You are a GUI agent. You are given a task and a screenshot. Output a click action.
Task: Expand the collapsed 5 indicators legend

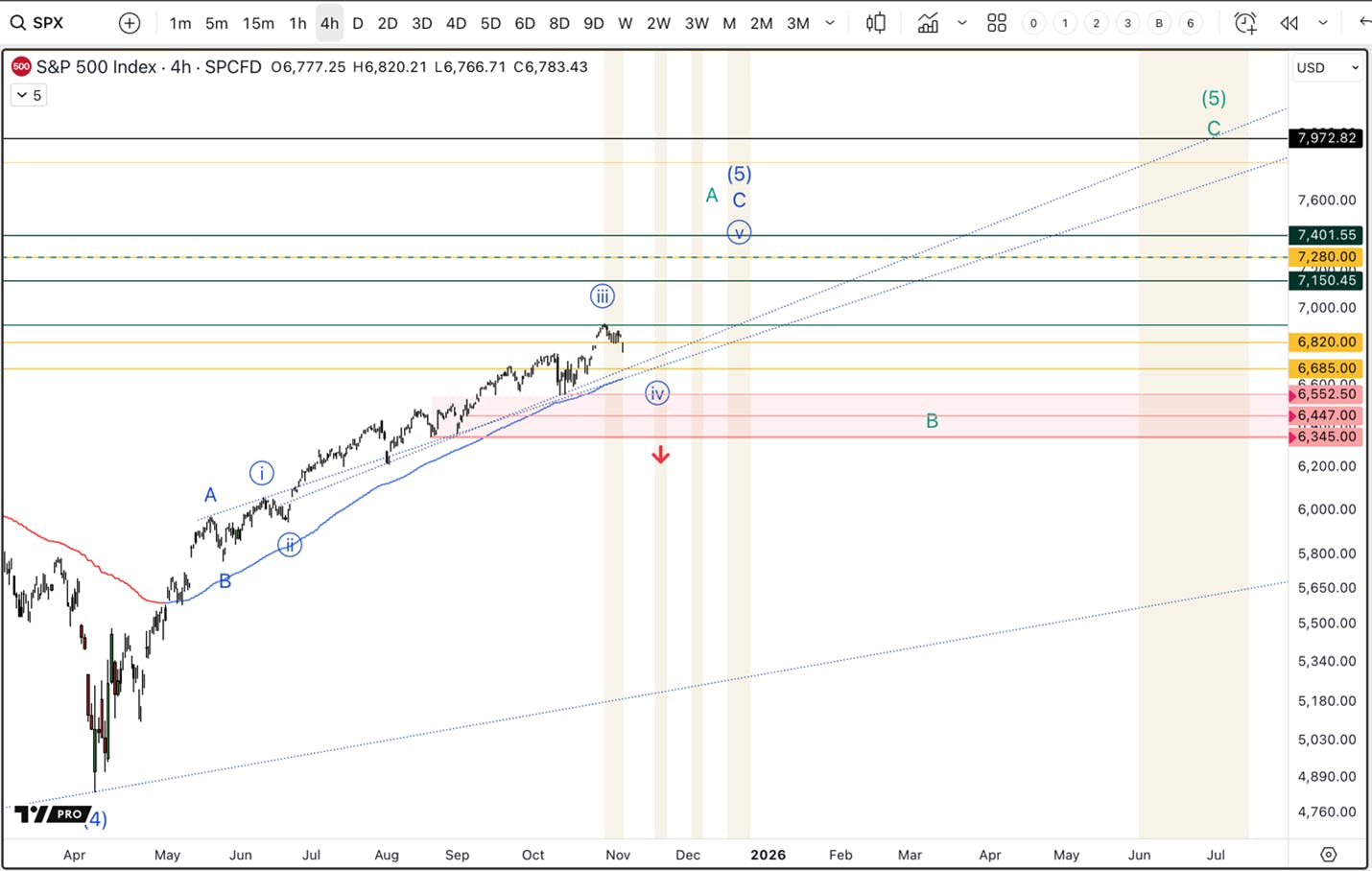(x=29, y=95)
